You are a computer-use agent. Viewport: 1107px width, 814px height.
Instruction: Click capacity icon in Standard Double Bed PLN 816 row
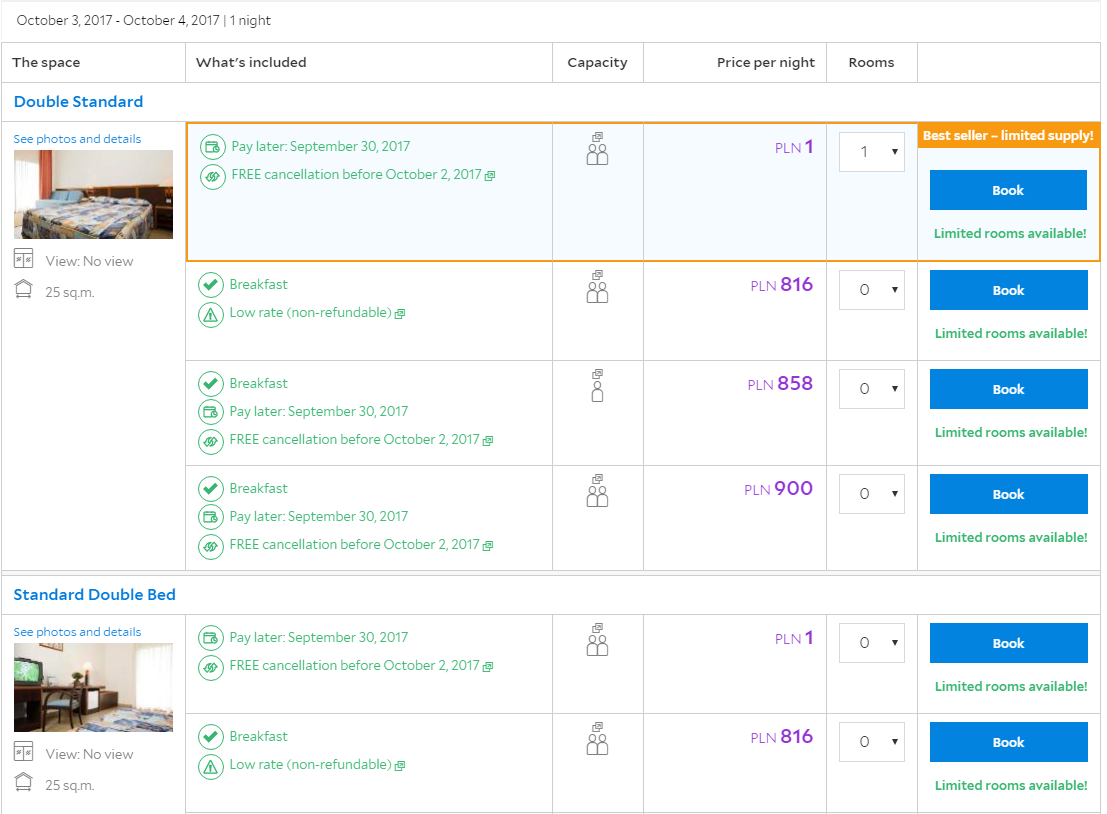point(597,738)
